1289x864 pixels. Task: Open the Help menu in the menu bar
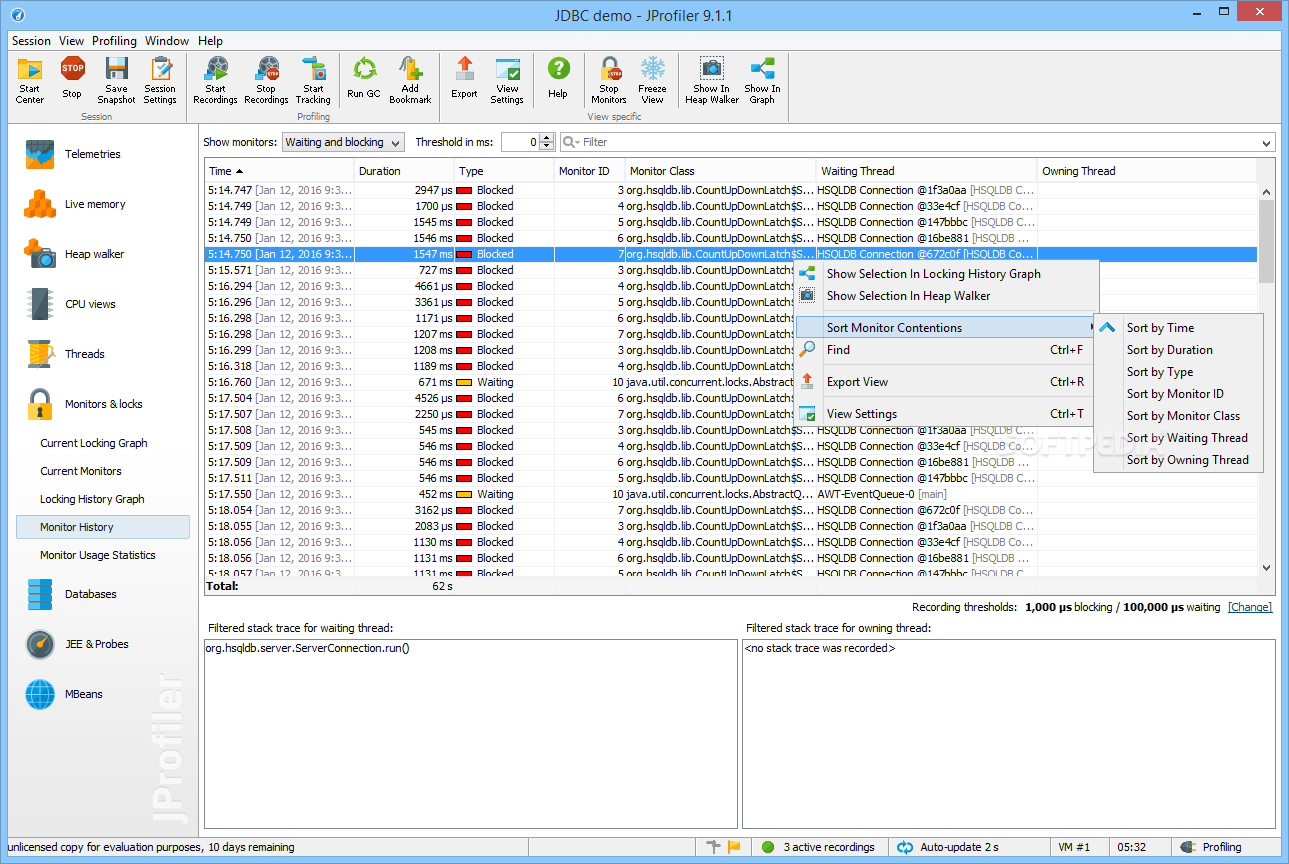click(210, 41)
